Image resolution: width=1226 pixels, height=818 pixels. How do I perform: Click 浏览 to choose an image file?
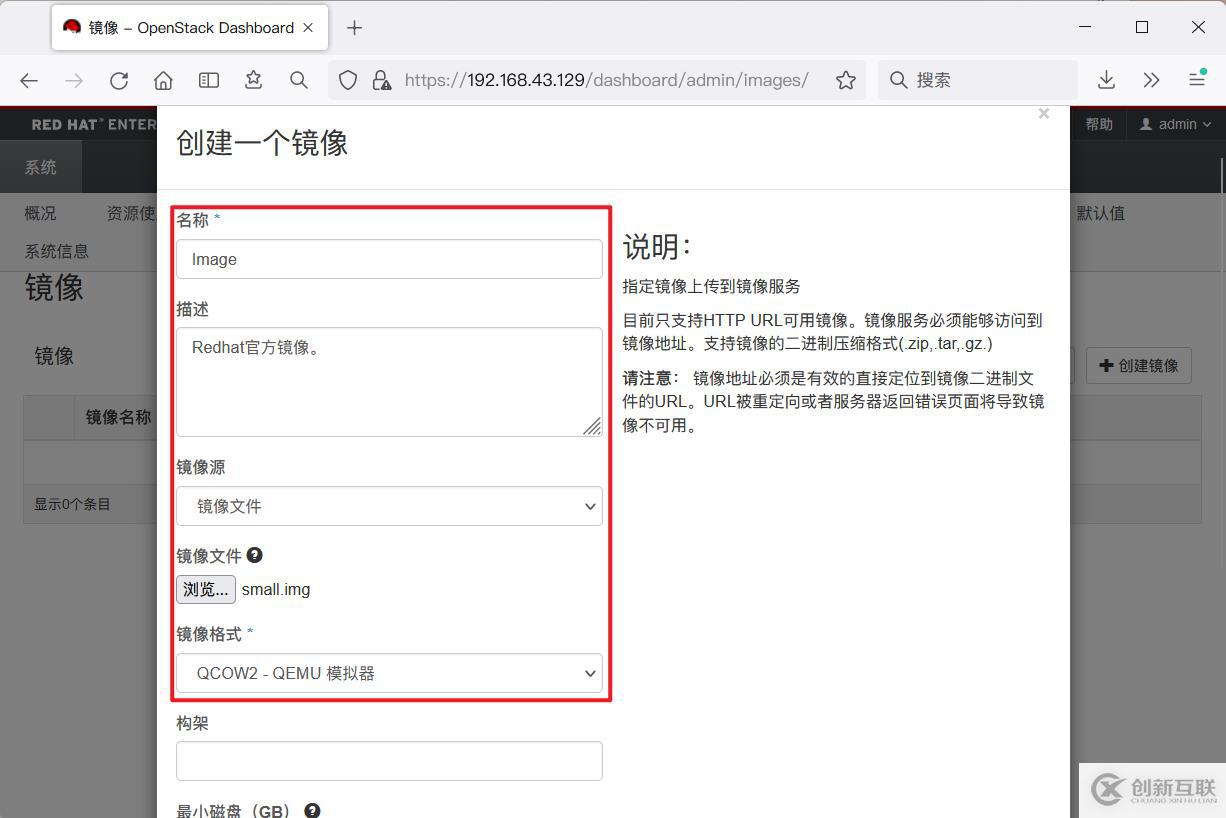pyautogui.click(x=206, y=589)
